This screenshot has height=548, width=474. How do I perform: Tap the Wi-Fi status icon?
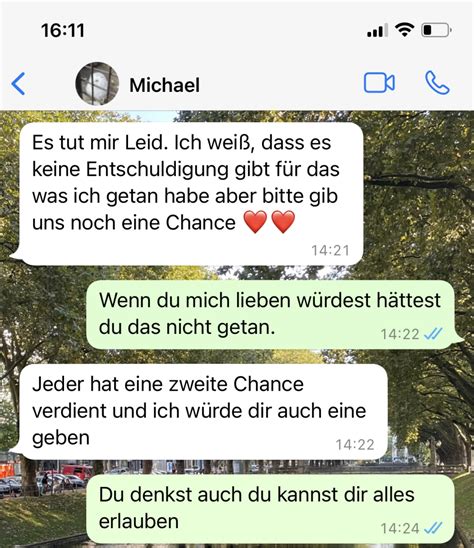pos(404,30)
